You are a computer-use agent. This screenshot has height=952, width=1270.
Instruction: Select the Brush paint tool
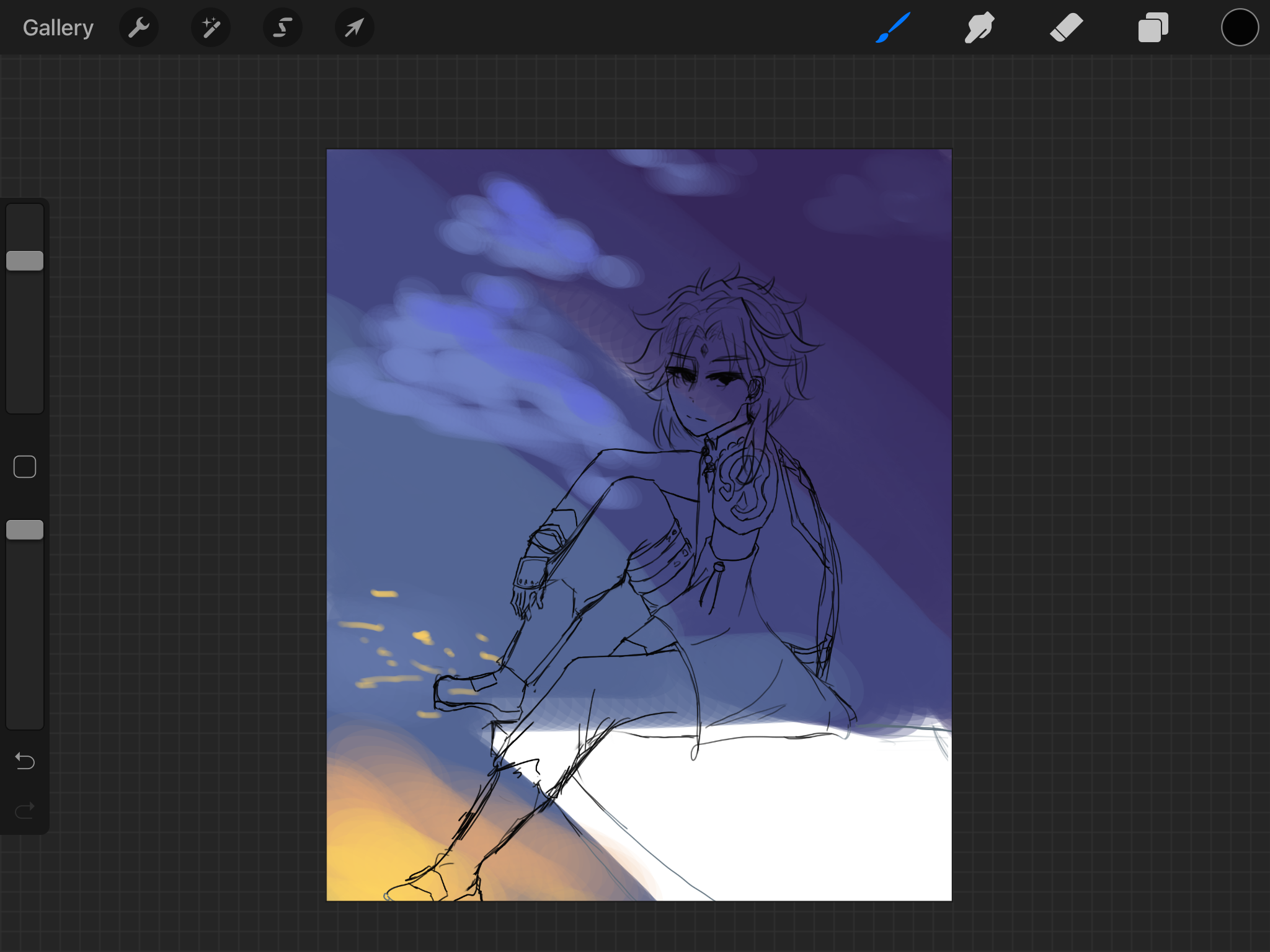pyautogui.click(x=893, y=28)
